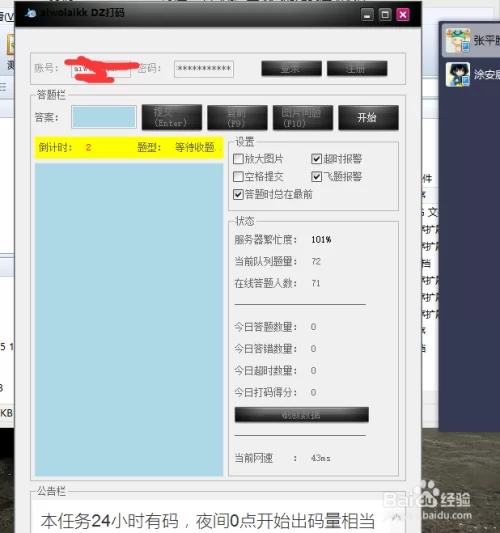This screenshot has width=500, height=533.
Task: Click the 在线答题人数 value 71
Action: coord(316,283)
